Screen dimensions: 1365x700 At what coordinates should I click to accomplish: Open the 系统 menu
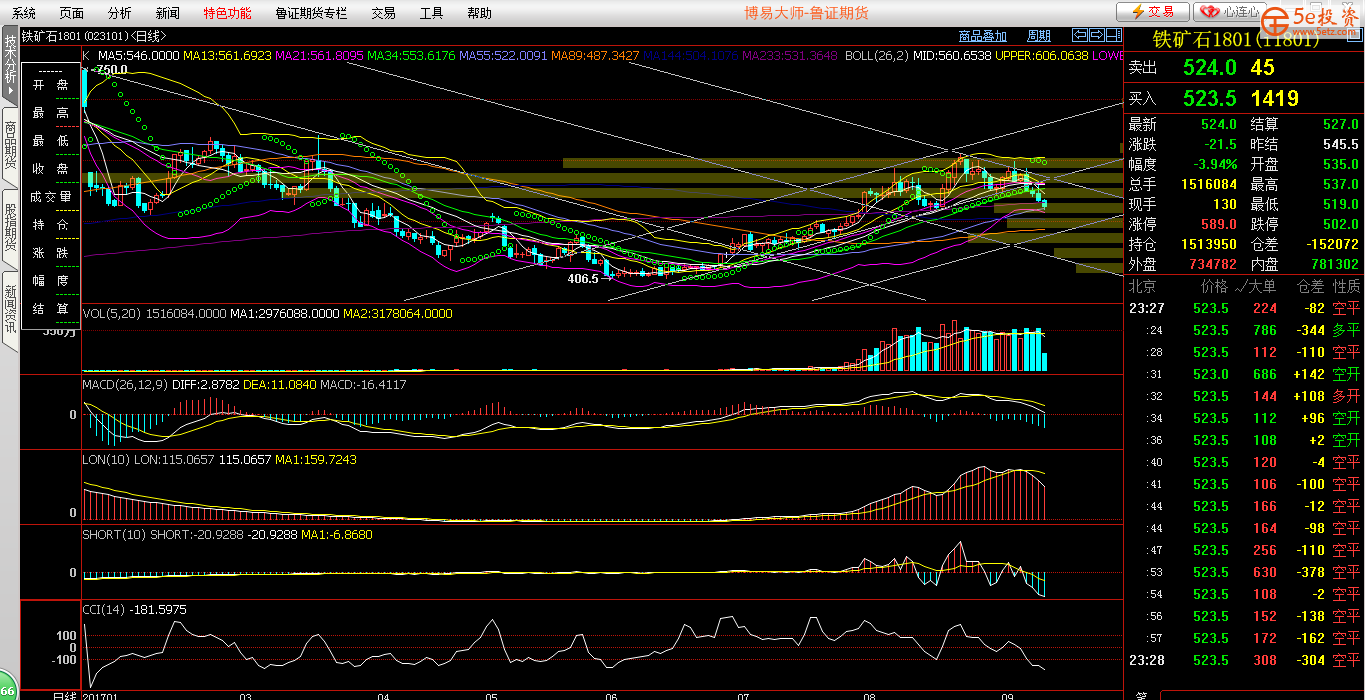pyautogui.click(x=24, y=13)
